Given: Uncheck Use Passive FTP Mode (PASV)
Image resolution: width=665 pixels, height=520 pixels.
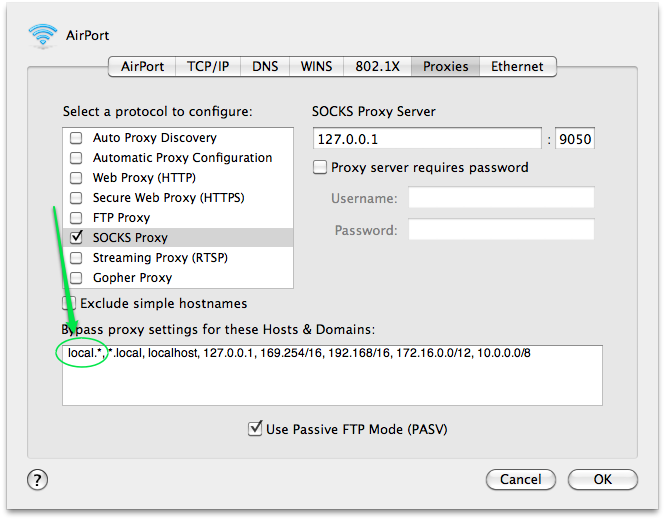Looking at the screenshot, I should point(254,428).
